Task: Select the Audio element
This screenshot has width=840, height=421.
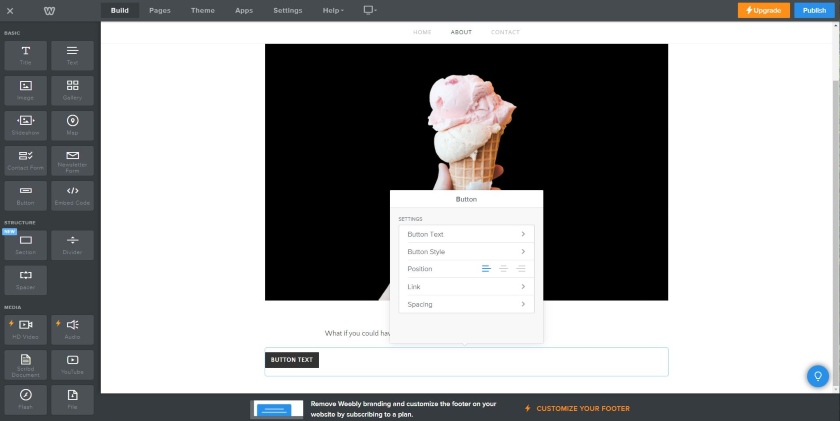Action: pyautogui.click(x=72, y=330)
